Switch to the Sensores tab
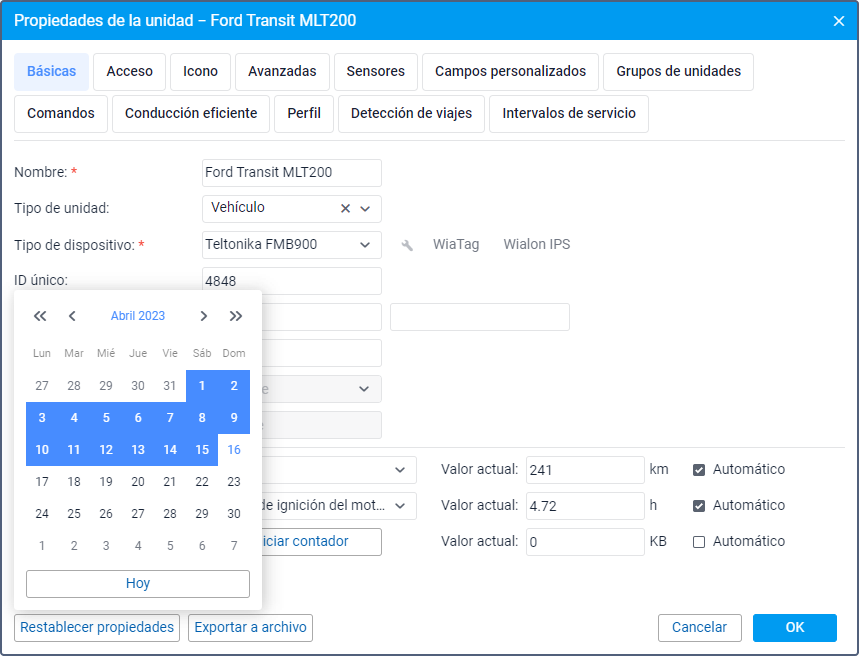The height and width of the screenshot is (656, 859). tap(376, 72)
